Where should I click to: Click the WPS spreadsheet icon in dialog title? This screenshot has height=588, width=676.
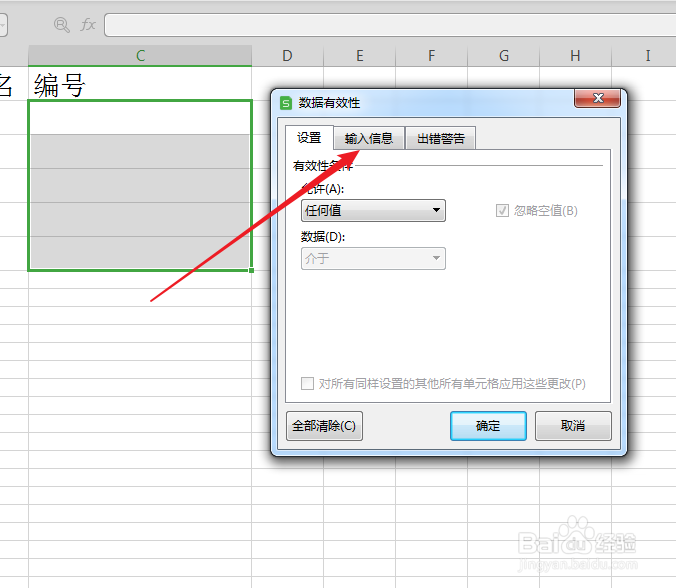tap(286, 103)
